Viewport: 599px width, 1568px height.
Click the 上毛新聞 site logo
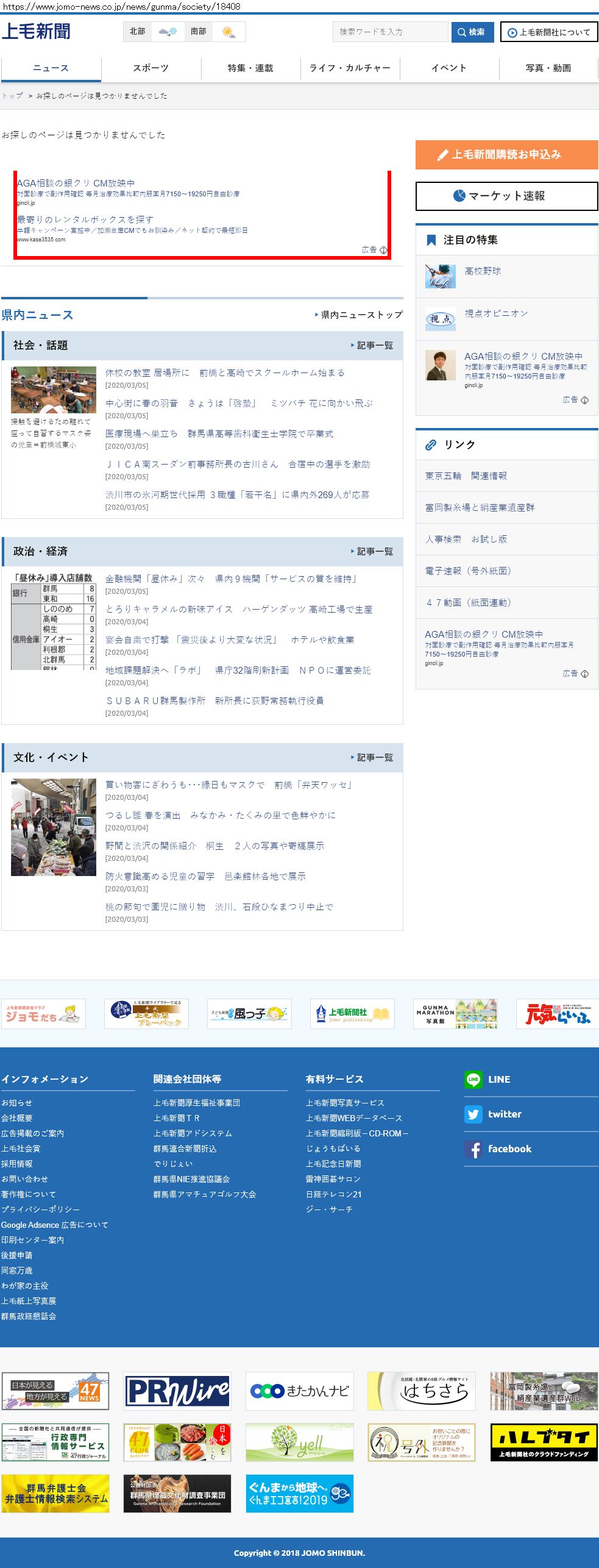point(36,32)
